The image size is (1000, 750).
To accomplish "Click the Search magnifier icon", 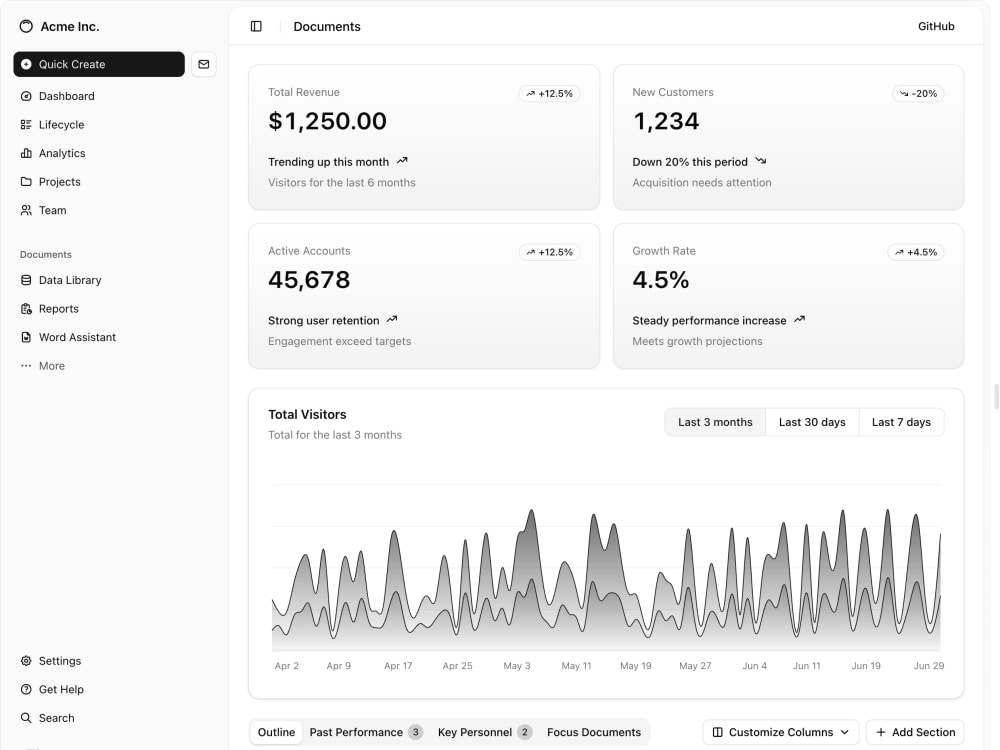I will (26, 718).
